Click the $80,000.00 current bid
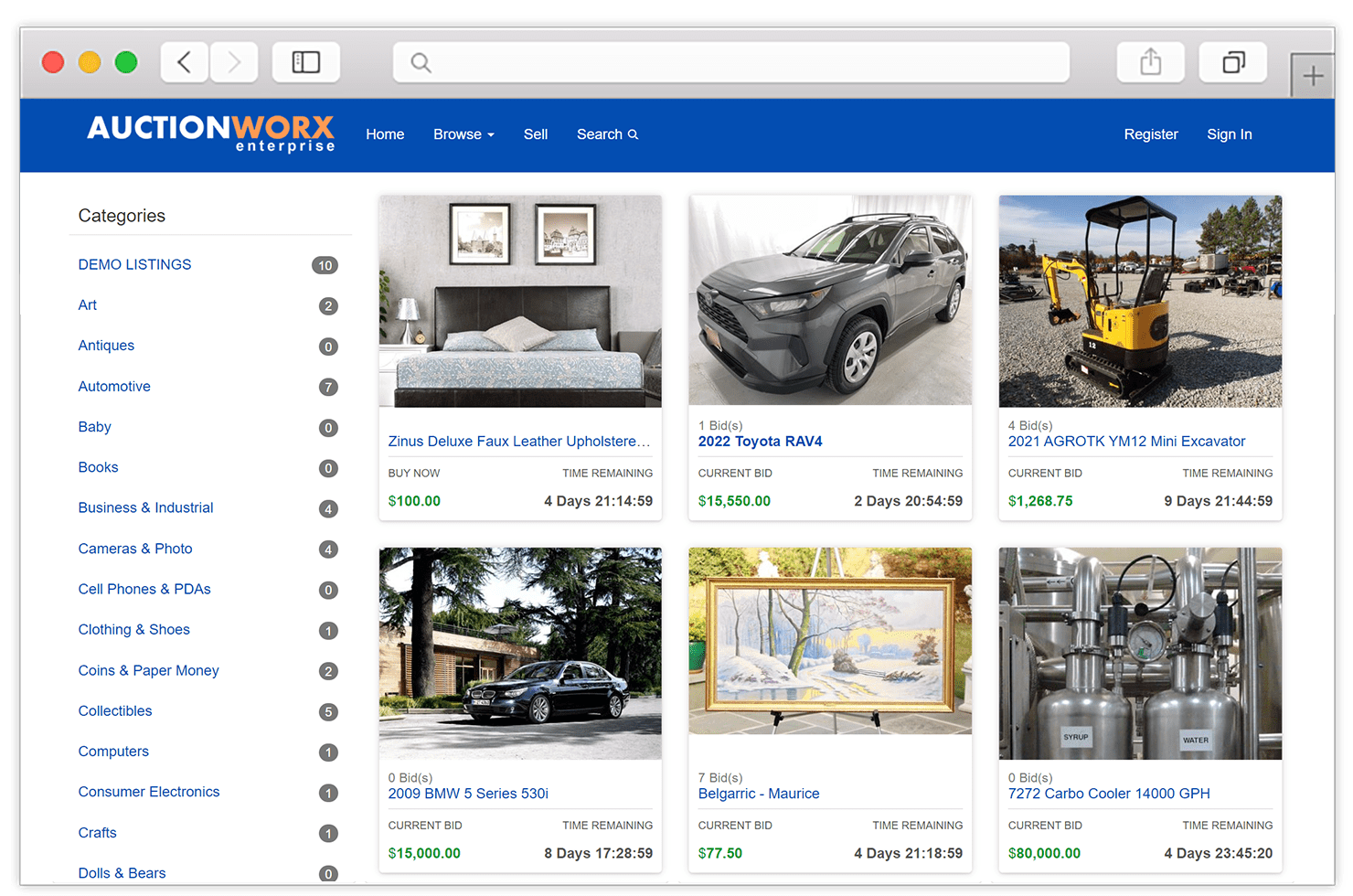The width and height of the screenshot is (1353, 896). click(1044, 853)
